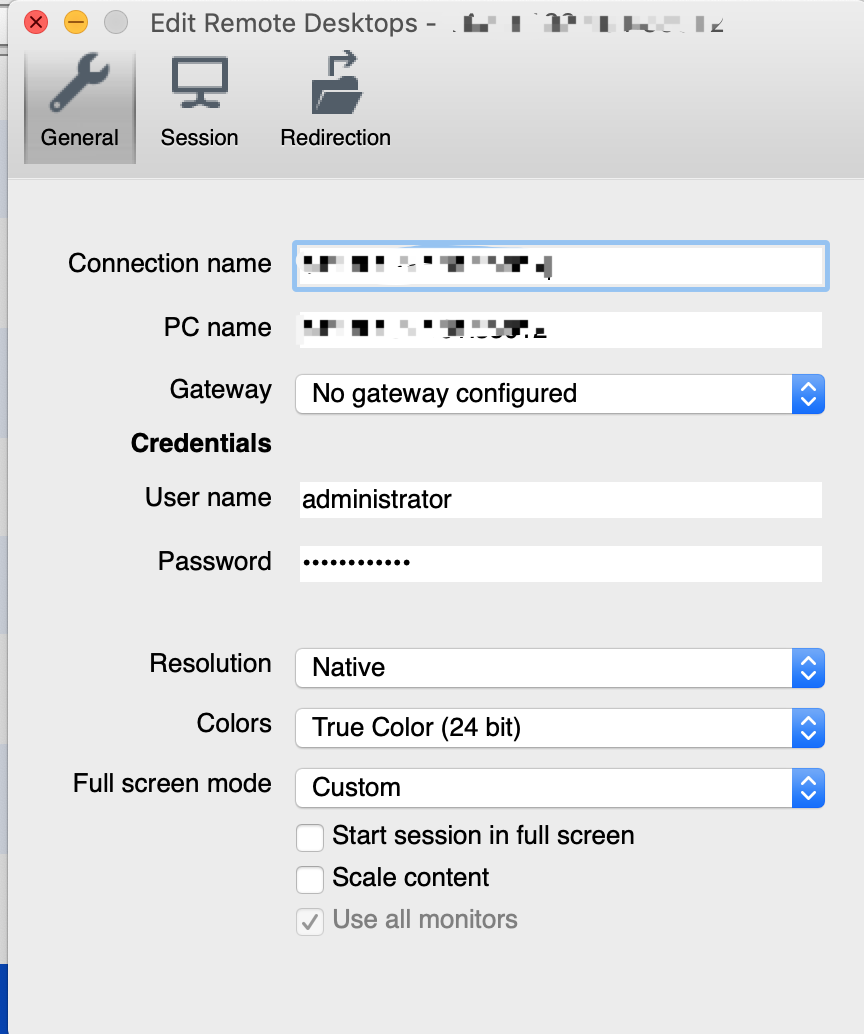Click the Gateway dropdown arrow stepper

pos(809,394)
